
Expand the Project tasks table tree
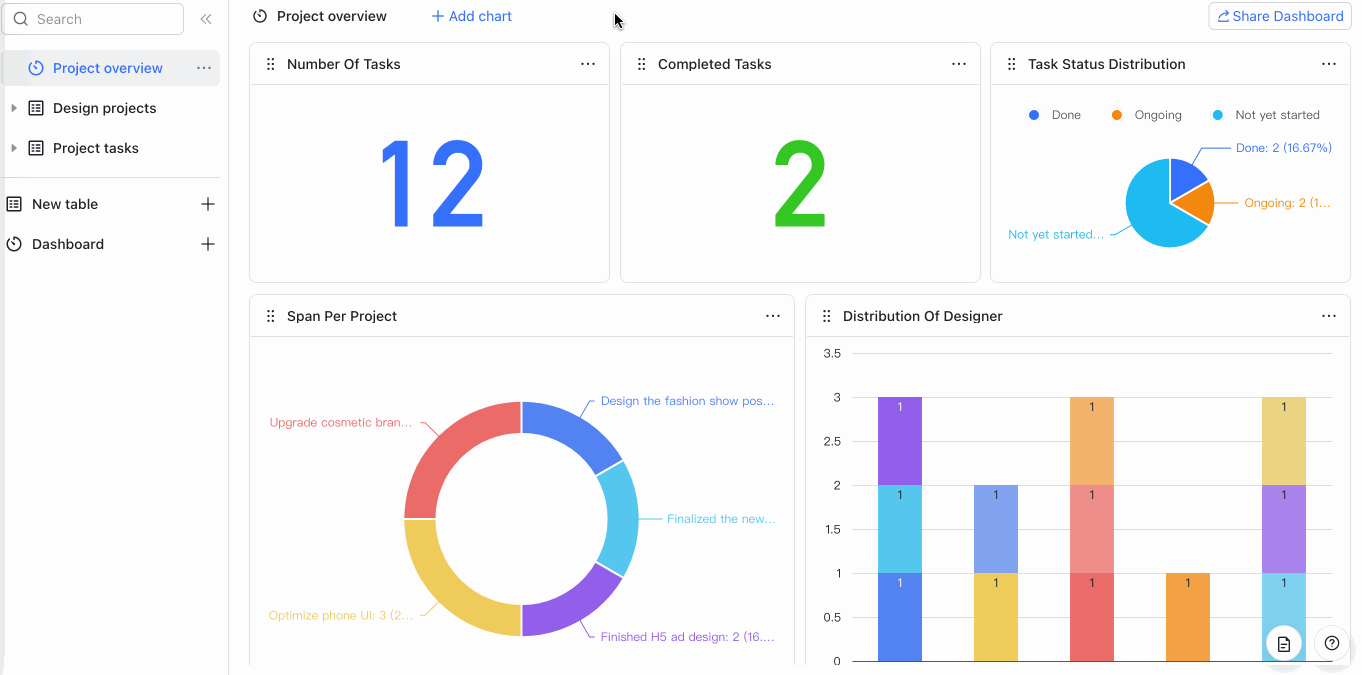pos(14,148)
